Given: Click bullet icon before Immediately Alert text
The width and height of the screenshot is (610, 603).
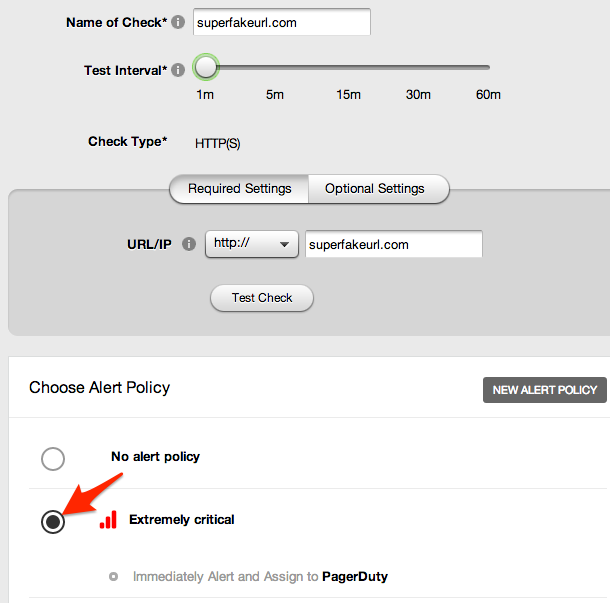Looking at the screenshot, I should 113,576.
